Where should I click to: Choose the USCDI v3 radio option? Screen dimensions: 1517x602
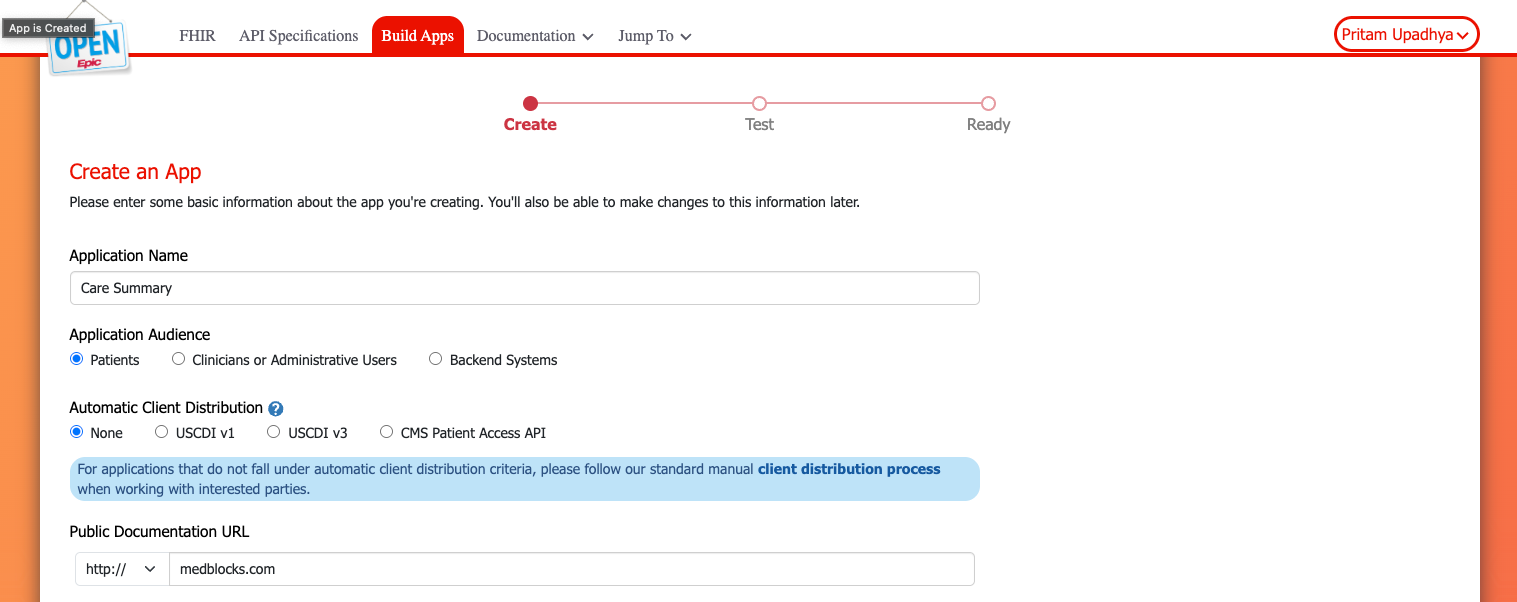[x=274, y=432]
